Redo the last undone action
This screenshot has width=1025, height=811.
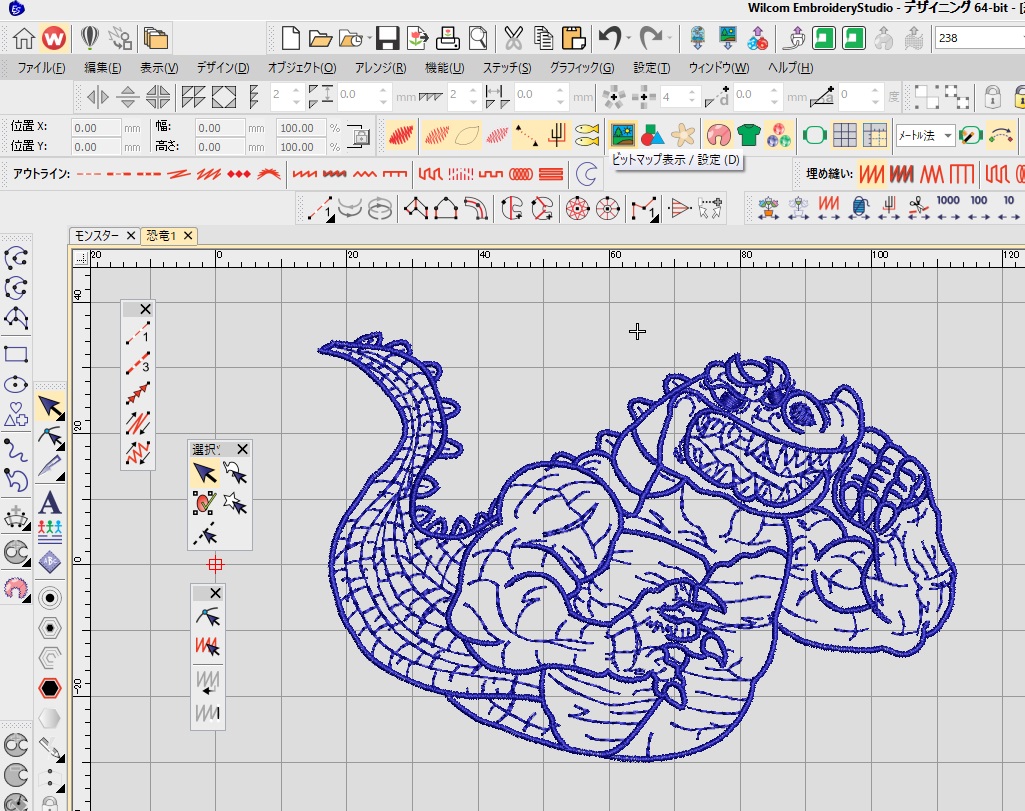[650, 39]
